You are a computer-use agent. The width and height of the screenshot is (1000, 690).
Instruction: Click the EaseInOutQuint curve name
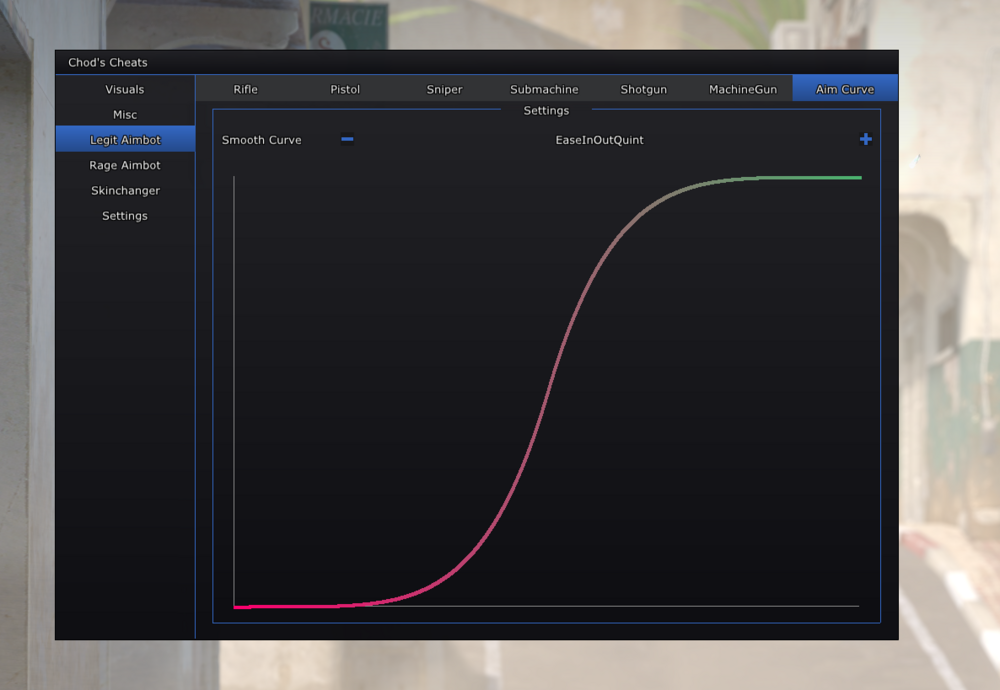pos(599,140)
